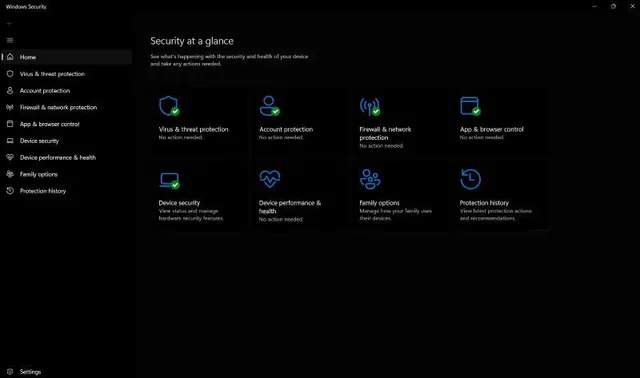Open Virus & threat protection from sidebar

click(x=67, y=74)
